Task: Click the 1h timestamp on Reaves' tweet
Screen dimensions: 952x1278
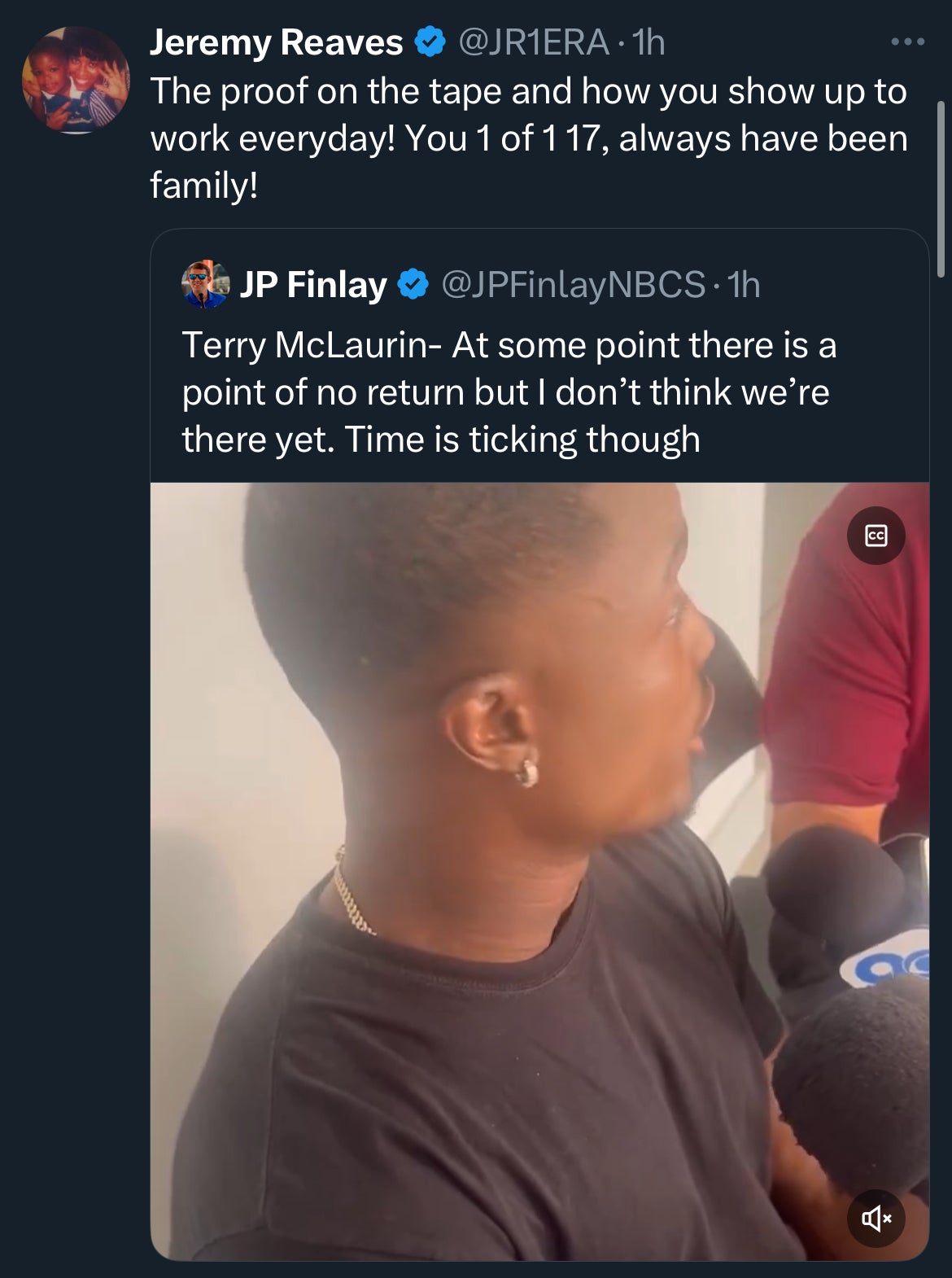Action: pyautogui.click(x=648, y=42)
